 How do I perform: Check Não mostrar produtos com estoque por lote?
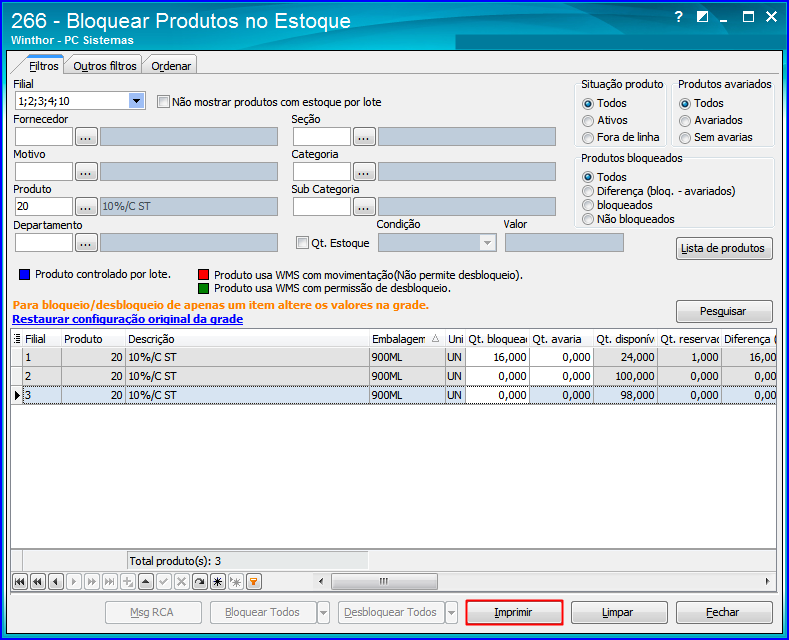pos(163,102)
